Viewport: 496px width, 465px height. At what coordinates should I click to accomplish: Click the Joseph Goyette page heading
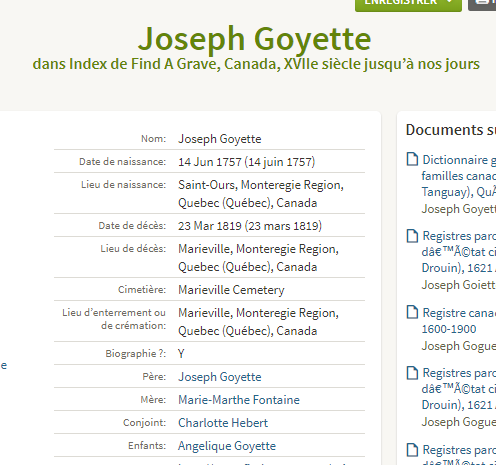[x=254, y=39]
